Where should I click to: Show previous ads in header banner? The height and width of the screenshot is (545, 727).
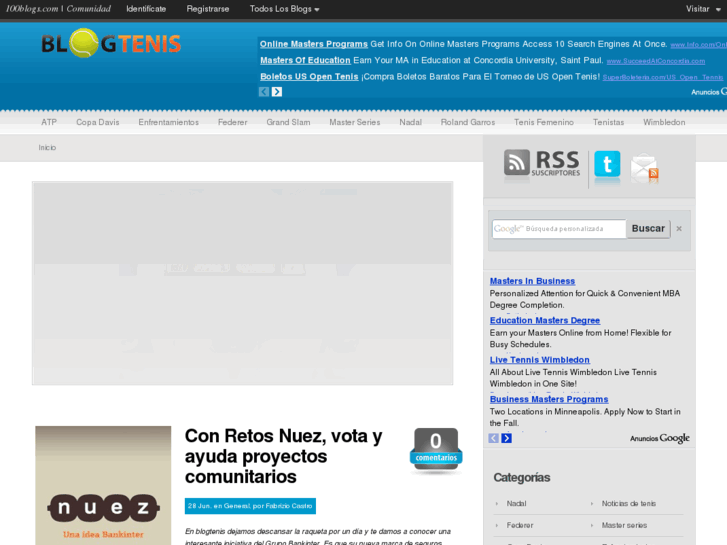[264, 92]
